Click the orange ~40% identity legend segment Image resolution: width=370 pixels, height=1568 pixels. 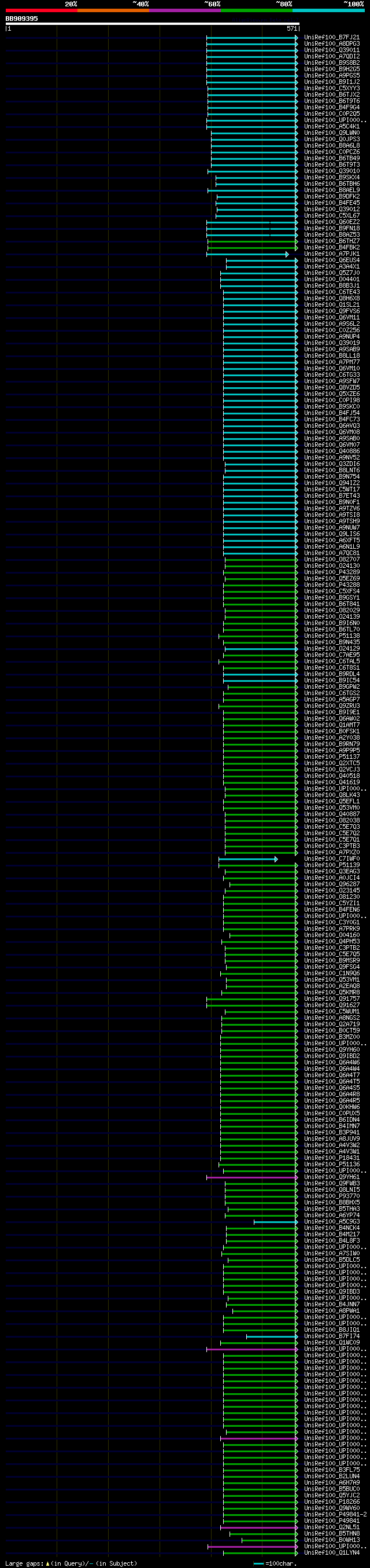pos(113,10)
